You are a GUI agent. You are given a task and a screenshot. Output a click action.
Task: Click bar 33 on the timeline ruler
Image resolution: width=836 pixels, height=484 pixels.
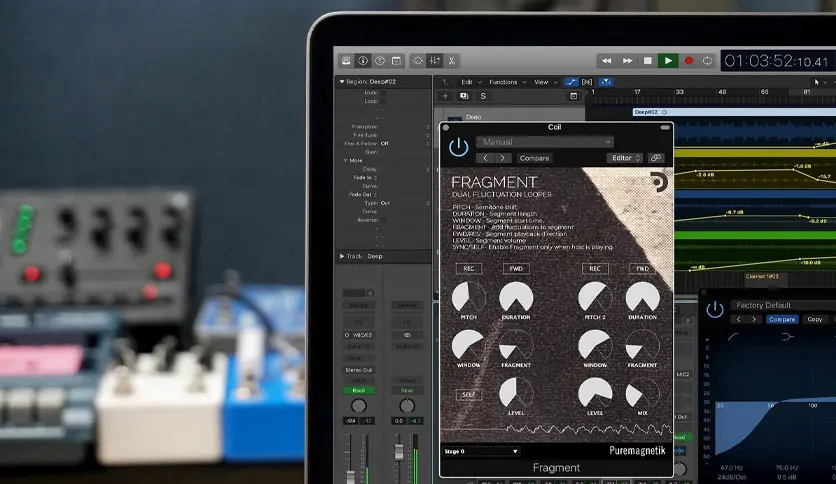click(679, 92)
